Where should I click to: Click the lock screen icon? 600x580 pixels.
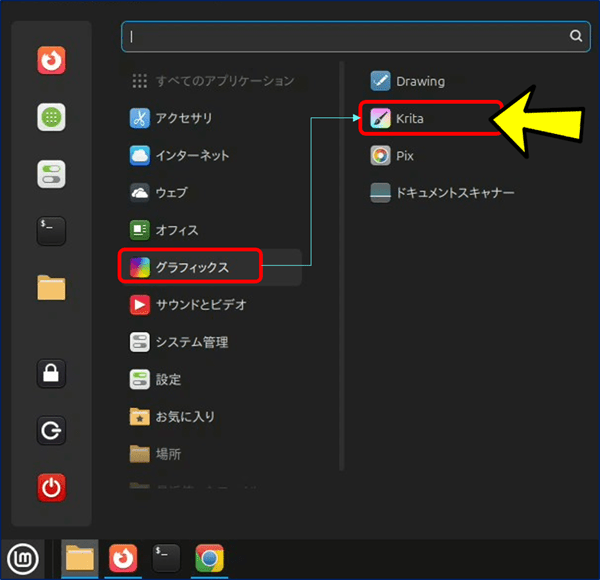pyautogui.click(x=51, y=374)
